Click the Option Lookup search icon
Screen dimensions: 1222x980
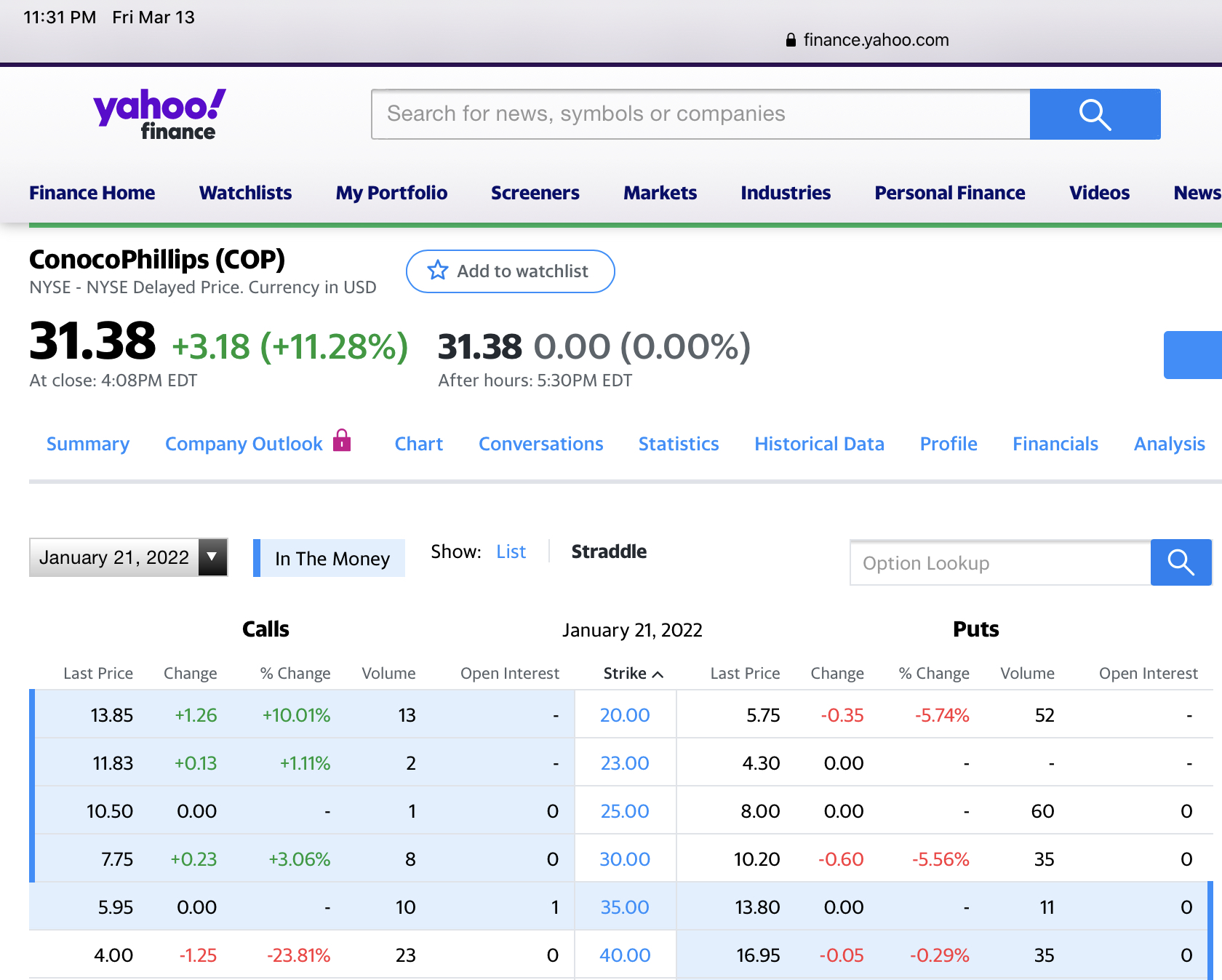pyautogui.click(x=1181, y=562)
